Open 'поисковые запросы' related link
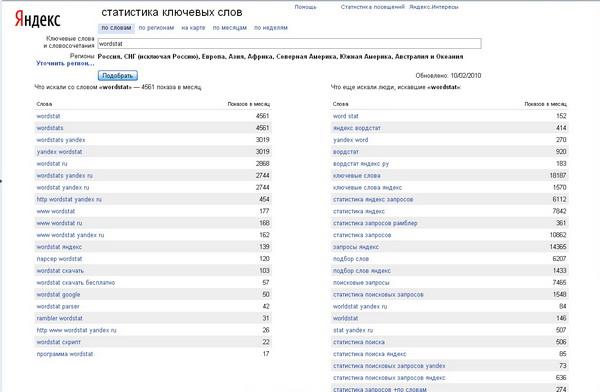 click(361, 283)
